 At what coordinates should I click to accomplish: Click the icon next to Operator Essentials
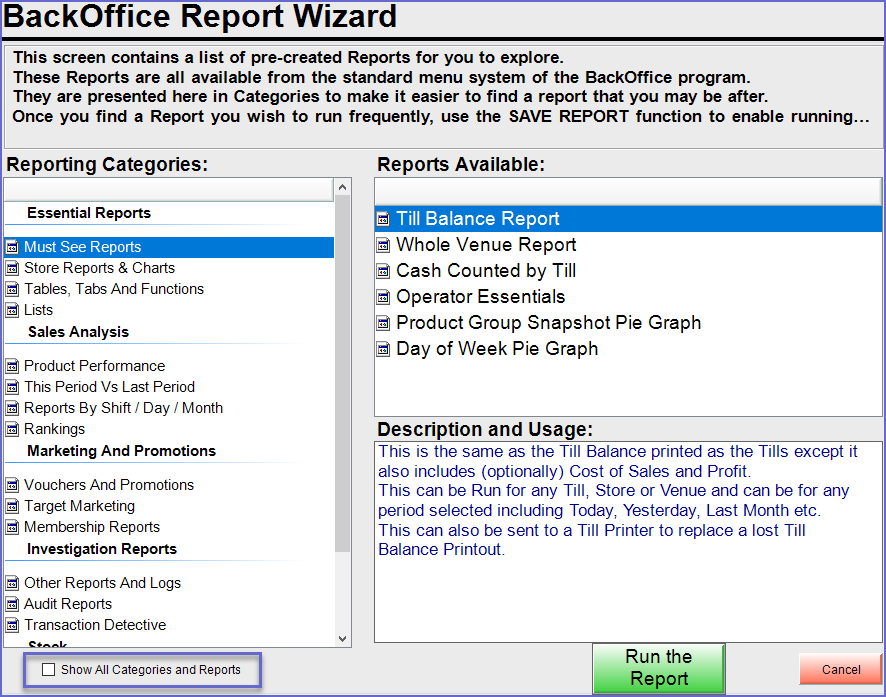pos(383,297)
